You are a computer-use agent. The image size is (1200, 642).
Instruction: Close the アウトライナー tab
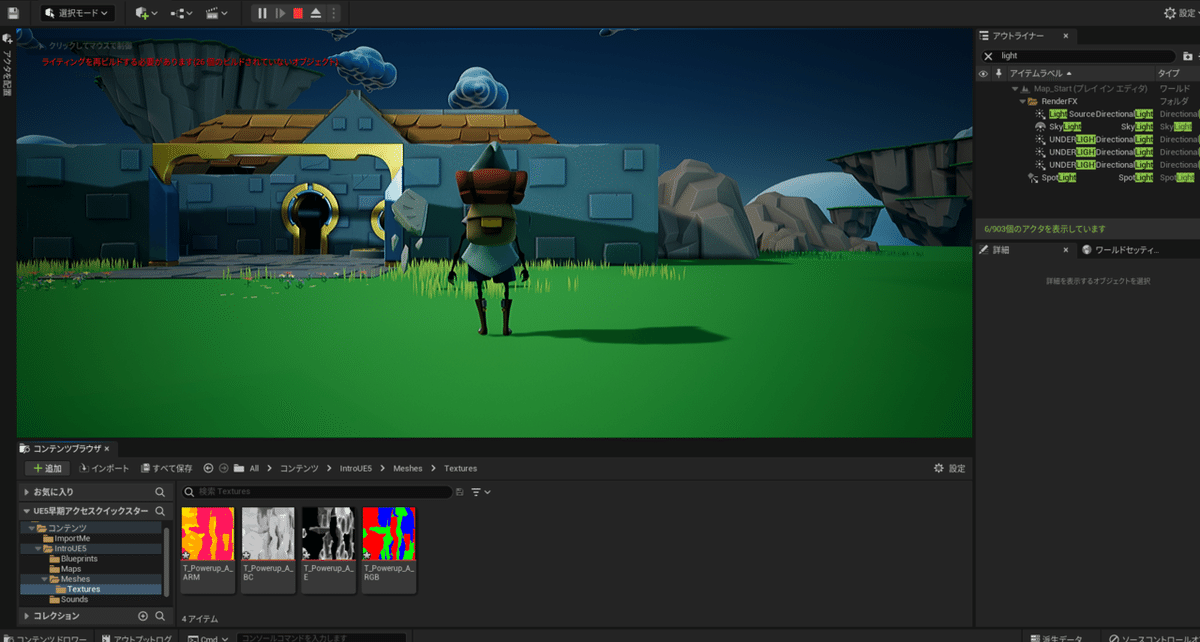(x=1065, y=35)
